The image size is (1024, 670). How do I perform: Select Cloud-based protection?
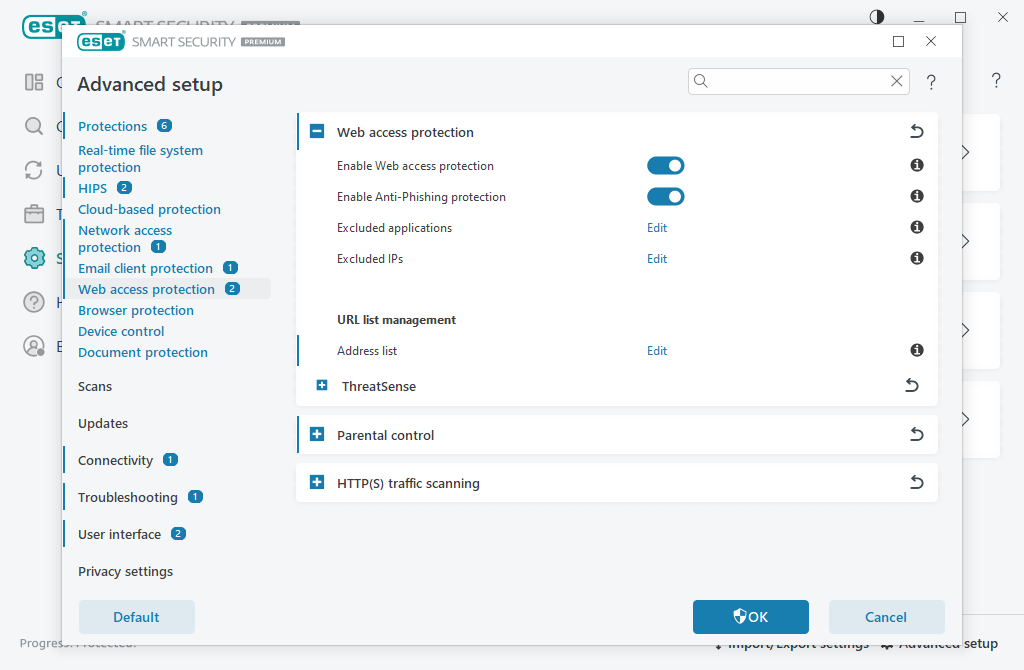(x=150, y=209)
